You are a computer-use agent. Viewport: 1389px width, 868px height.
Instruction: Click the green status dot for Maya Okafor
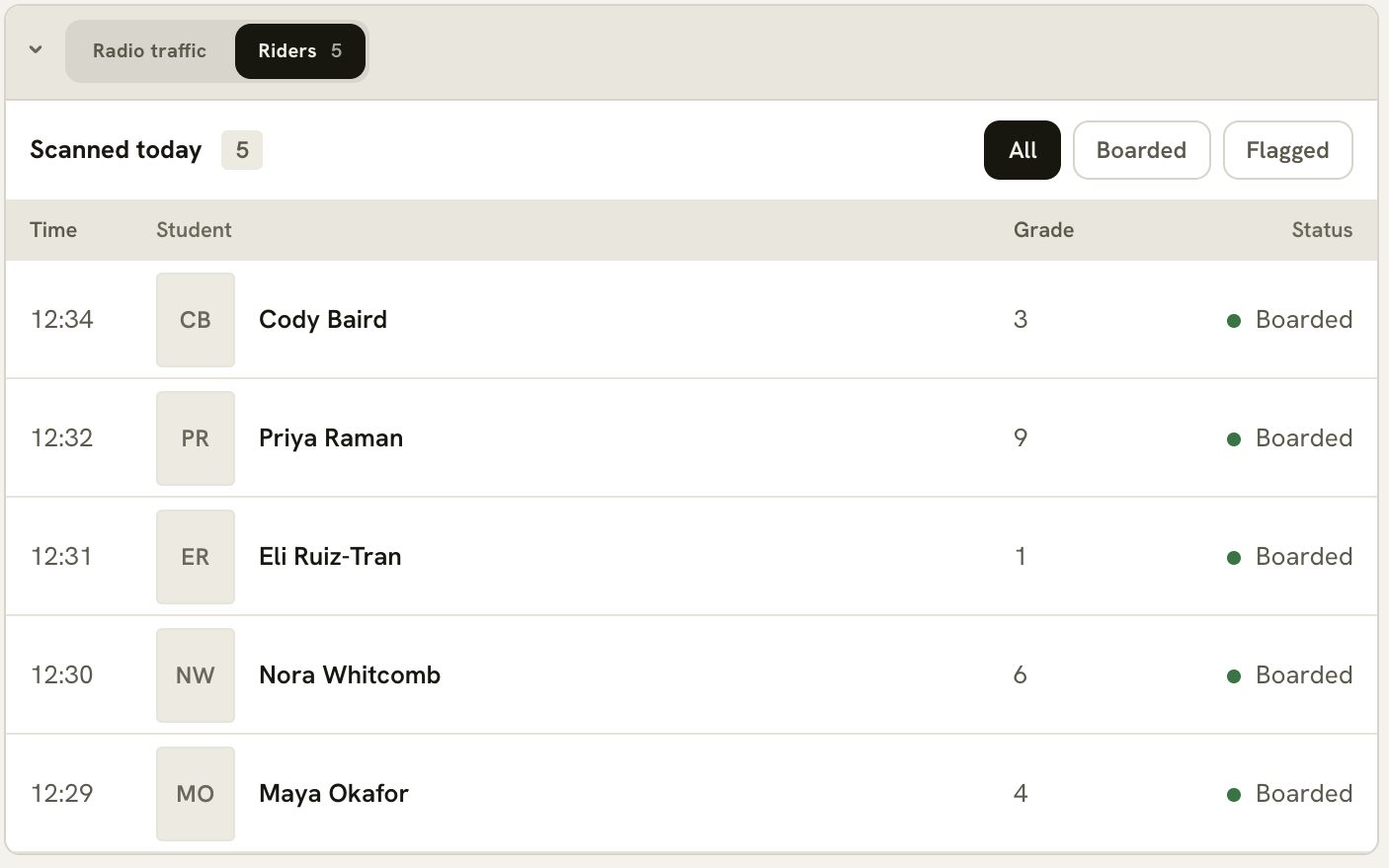(1234, 795)
